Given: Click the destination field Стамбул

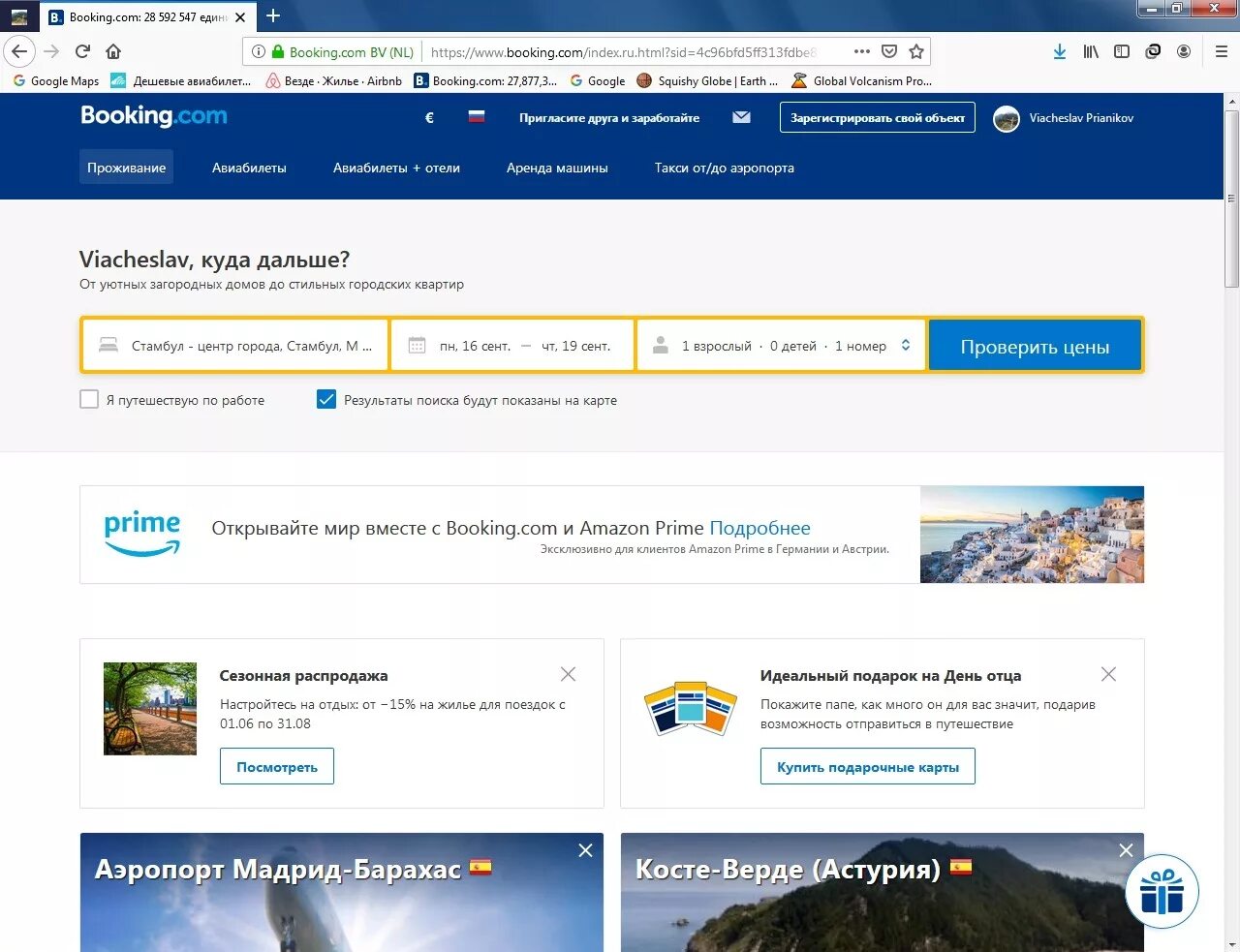Looking at the screenshot, I should 235,345.
